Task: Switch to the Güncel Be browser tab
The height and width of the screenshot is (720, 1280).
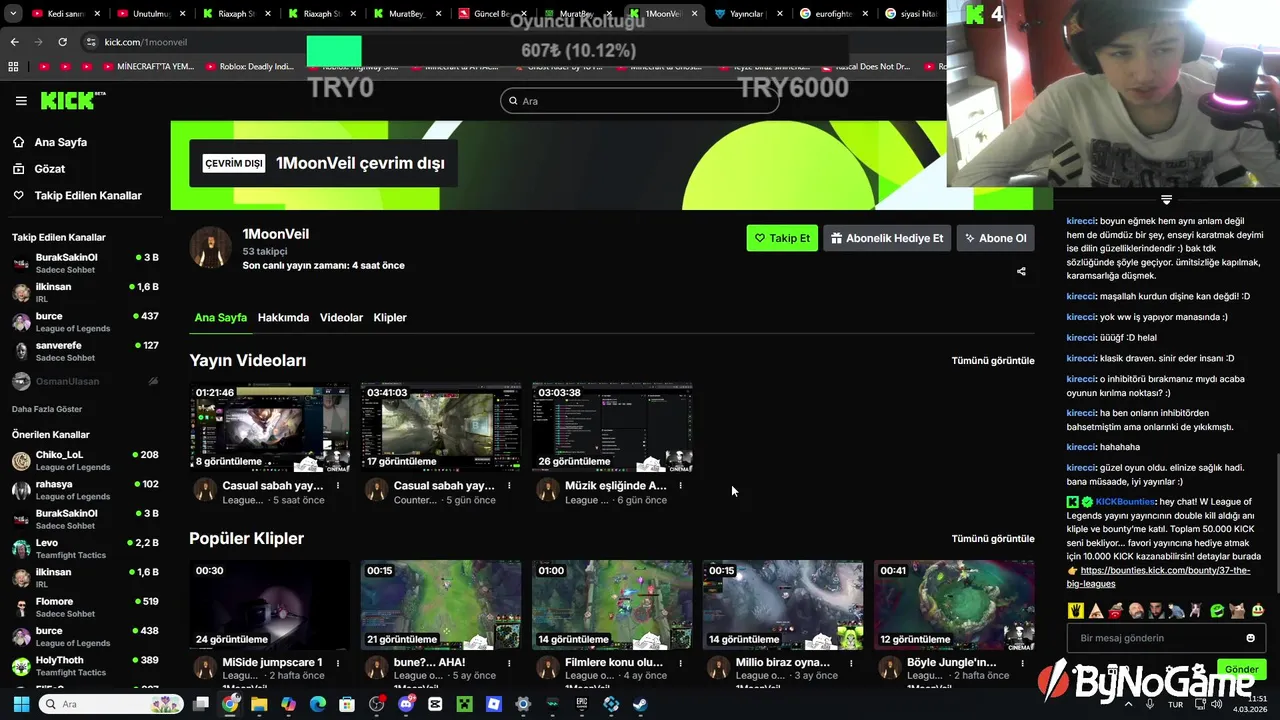Action: (x=492, y=14)
